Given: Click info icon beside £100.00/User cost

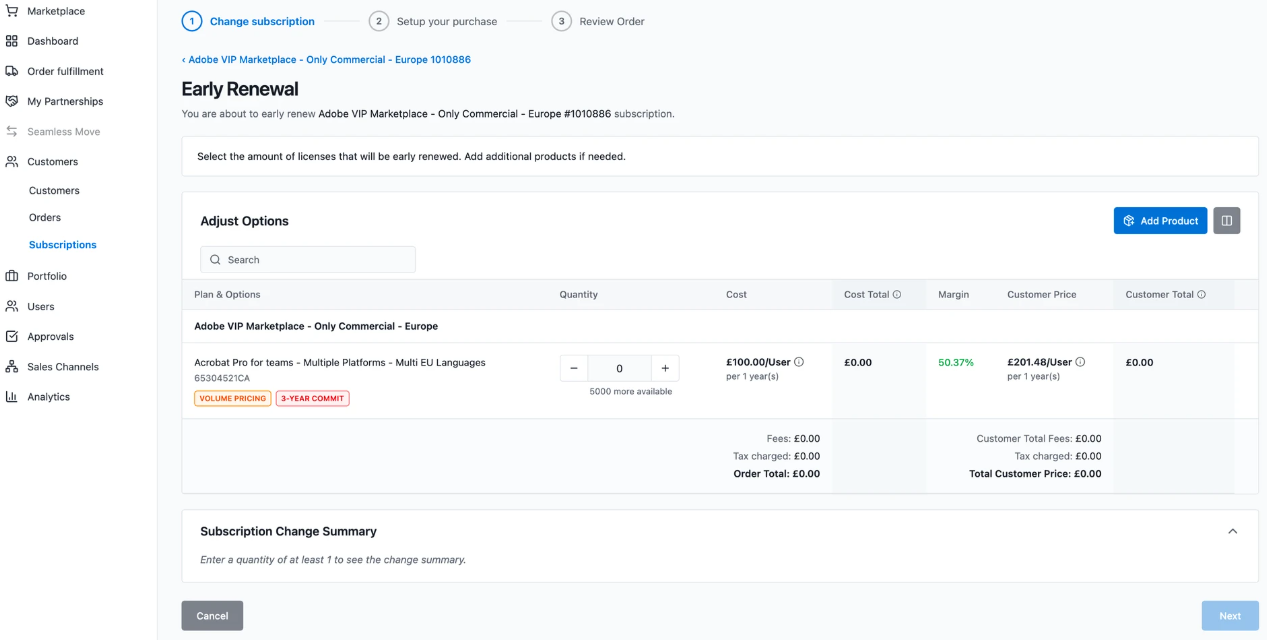Looking at the screenshot, I should [x=799, y=362].
